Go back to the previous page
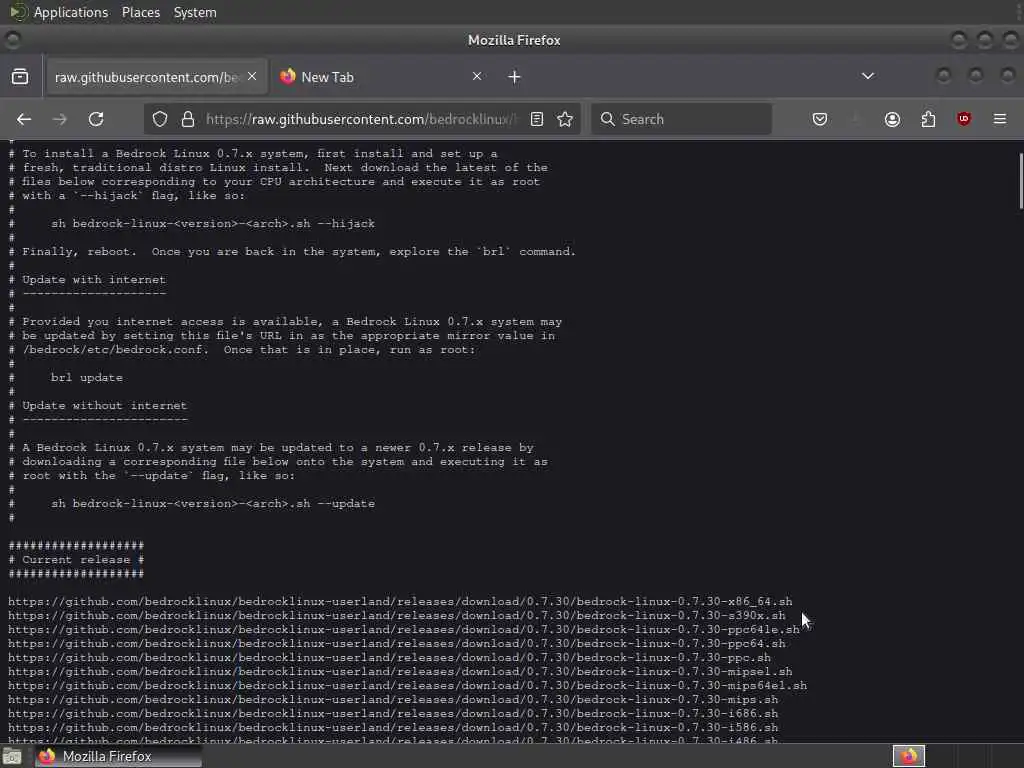Screen dimensions: 1024x768 (x=24, y=119)
